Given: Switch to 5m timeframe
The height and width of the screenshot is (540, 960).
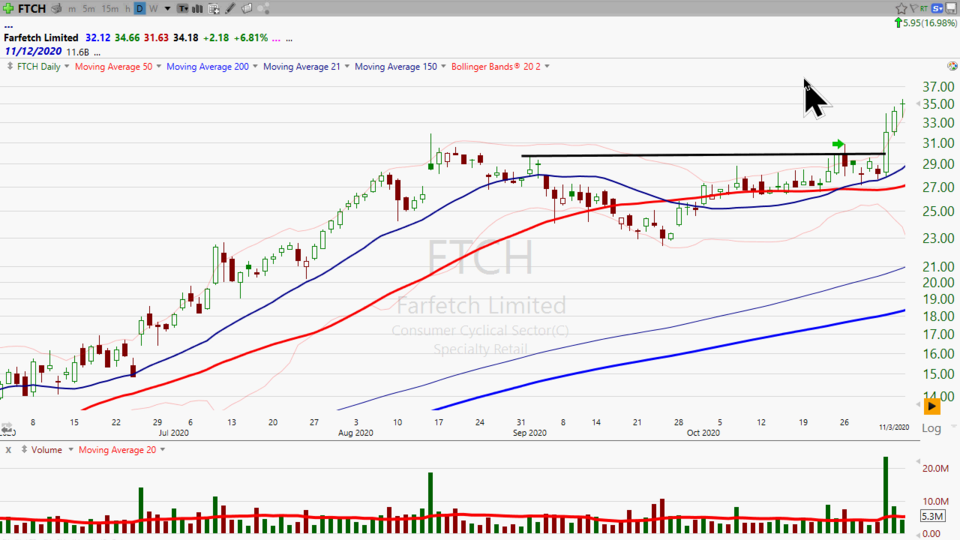Looking at the screenshot, I should (89, 9).
